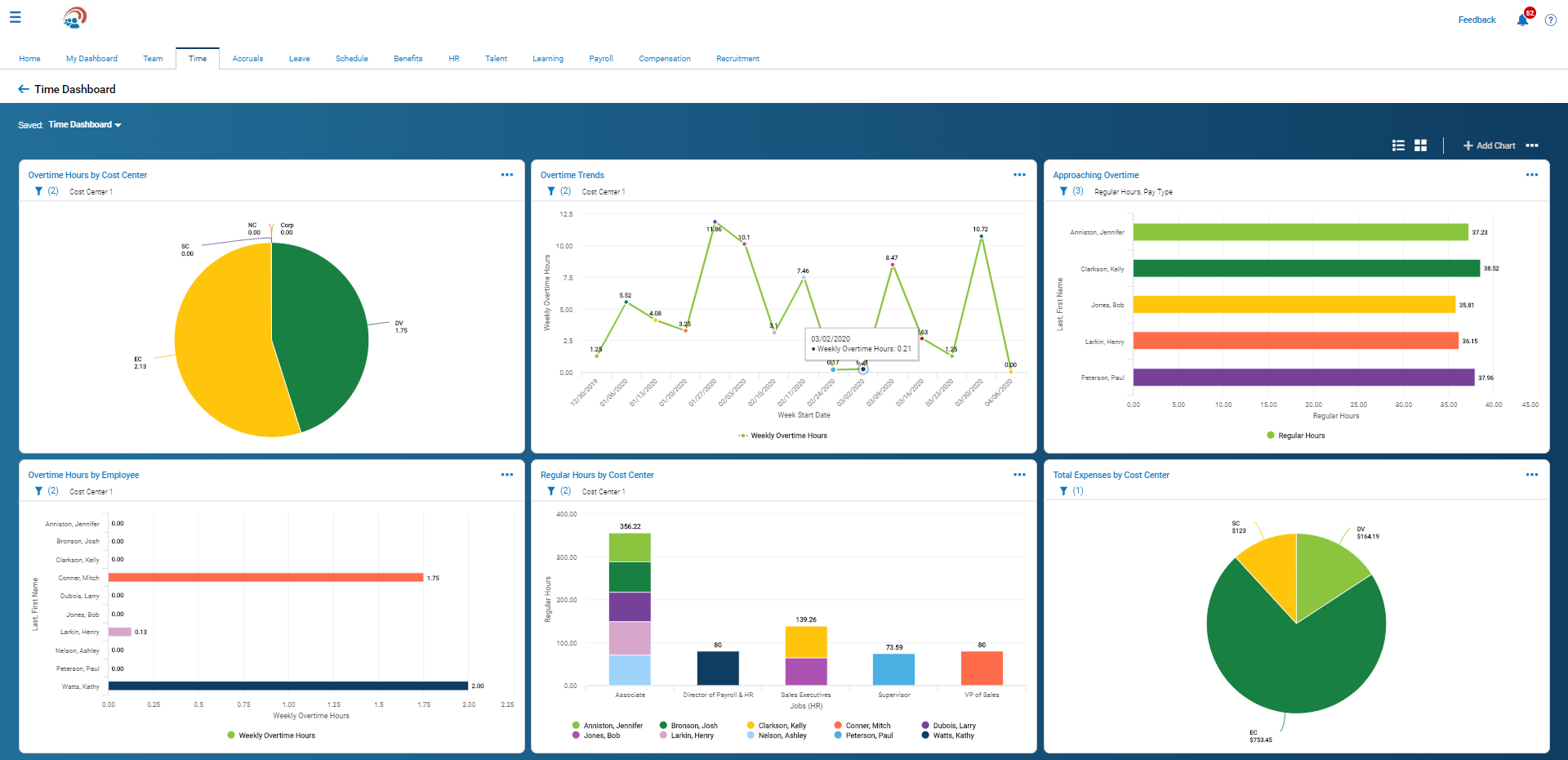Open the Feedback link
This screenshot has width=1568, height=760.
click(1477, 20)
